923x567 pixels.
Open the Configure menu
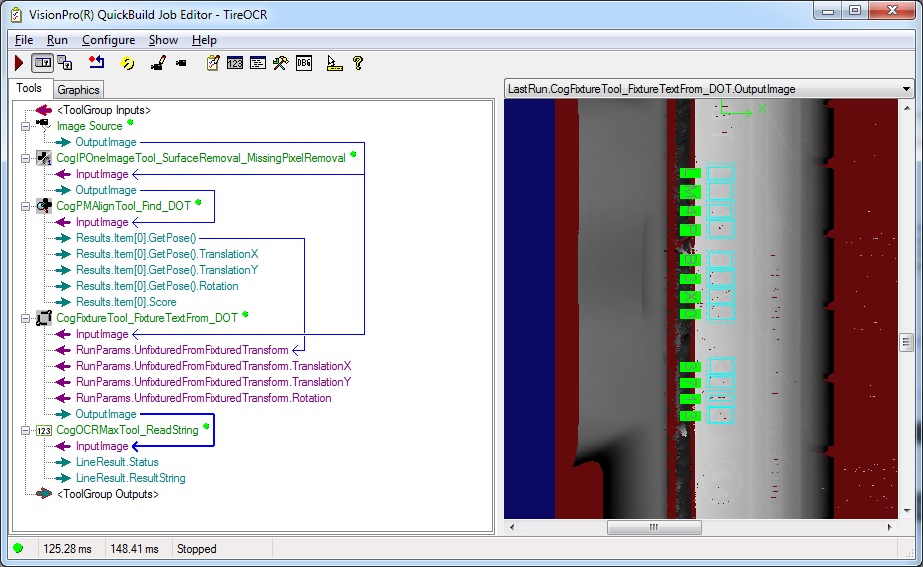(108, 40)
